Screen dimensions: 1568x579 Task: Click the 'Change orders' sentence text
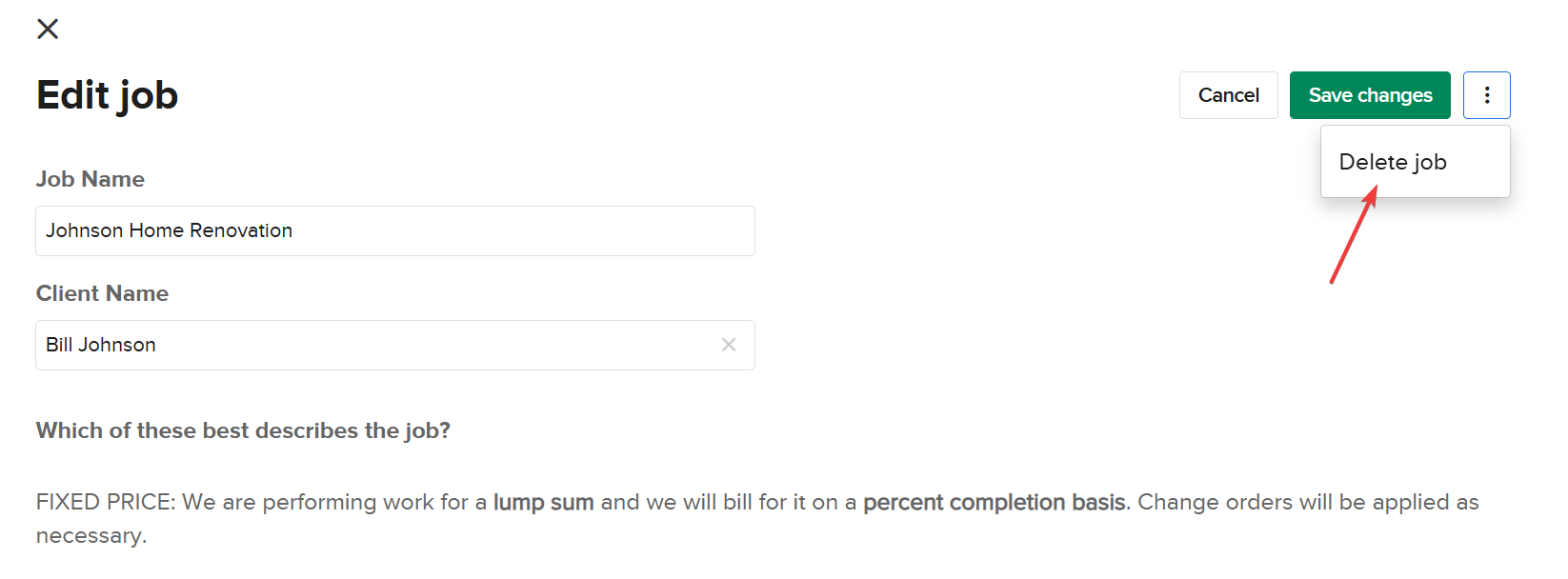(x=1305, y=502)
